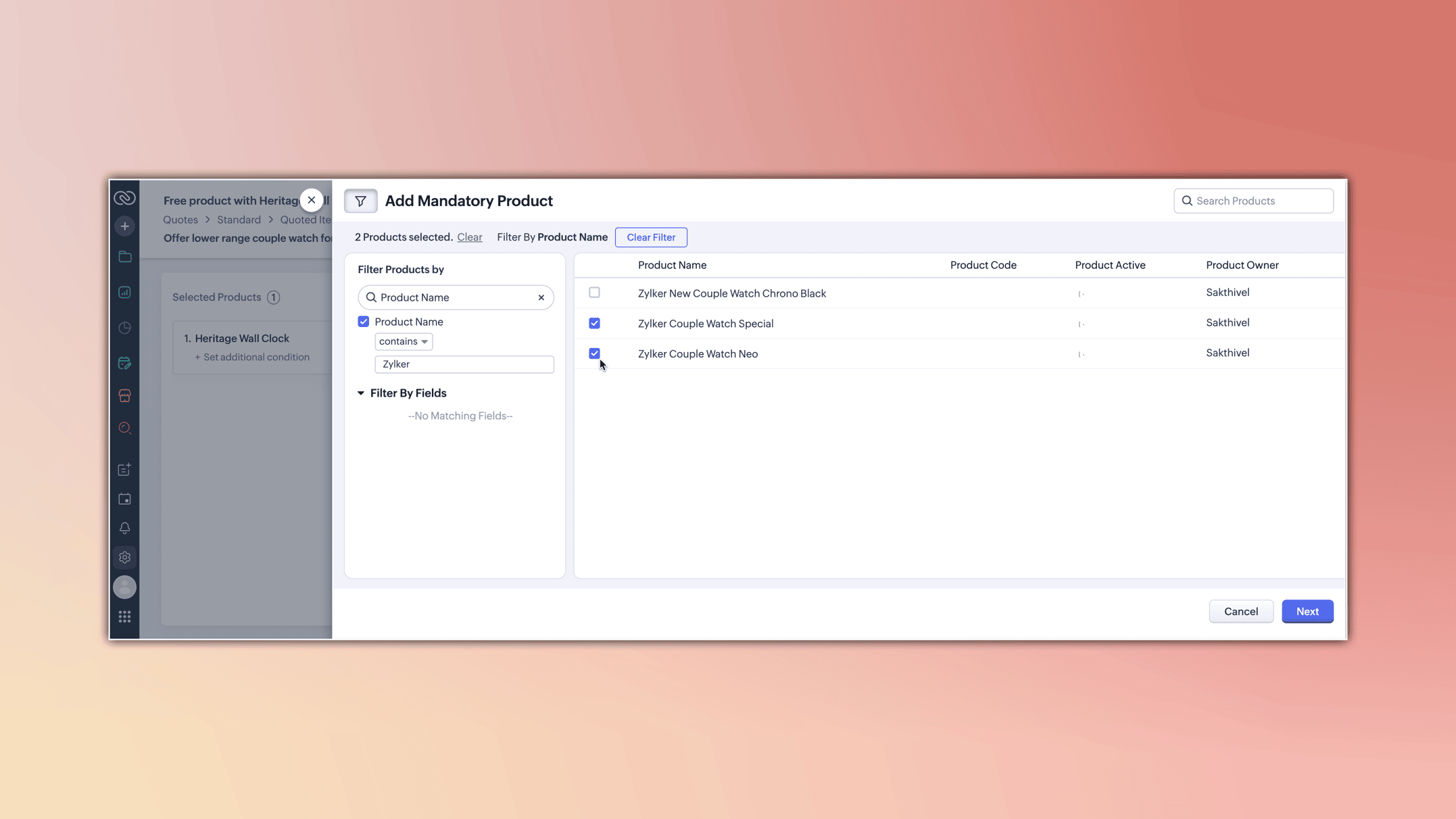1456x819 pixels.
Task: Click the store icon in sidebar
Action: [124, 396]
